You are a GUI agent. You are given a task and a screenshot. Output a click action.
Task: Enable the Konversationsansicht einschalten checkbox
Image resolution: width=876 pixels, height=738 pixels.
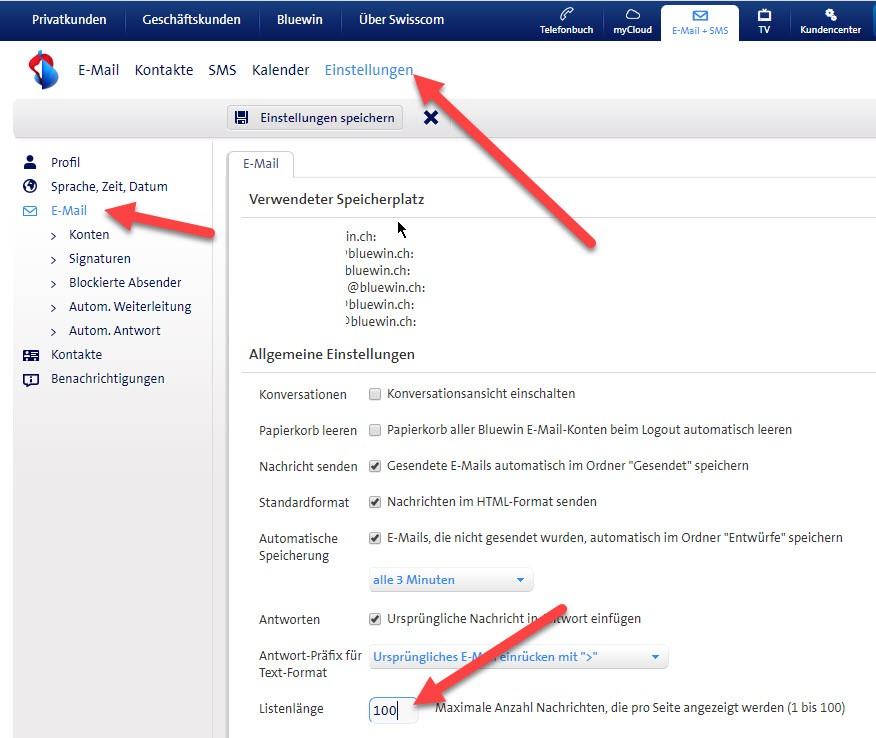pyautogui.click(x=375, y=394)
